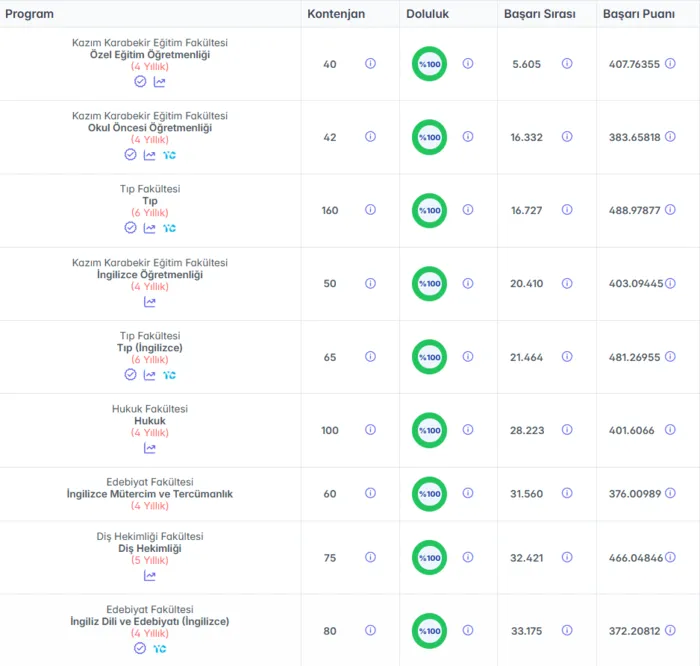700x666 pixels.
Task: Click the checkmark badge under Okul Öncesi Öğretmenliği
Action: pos(130,155)
